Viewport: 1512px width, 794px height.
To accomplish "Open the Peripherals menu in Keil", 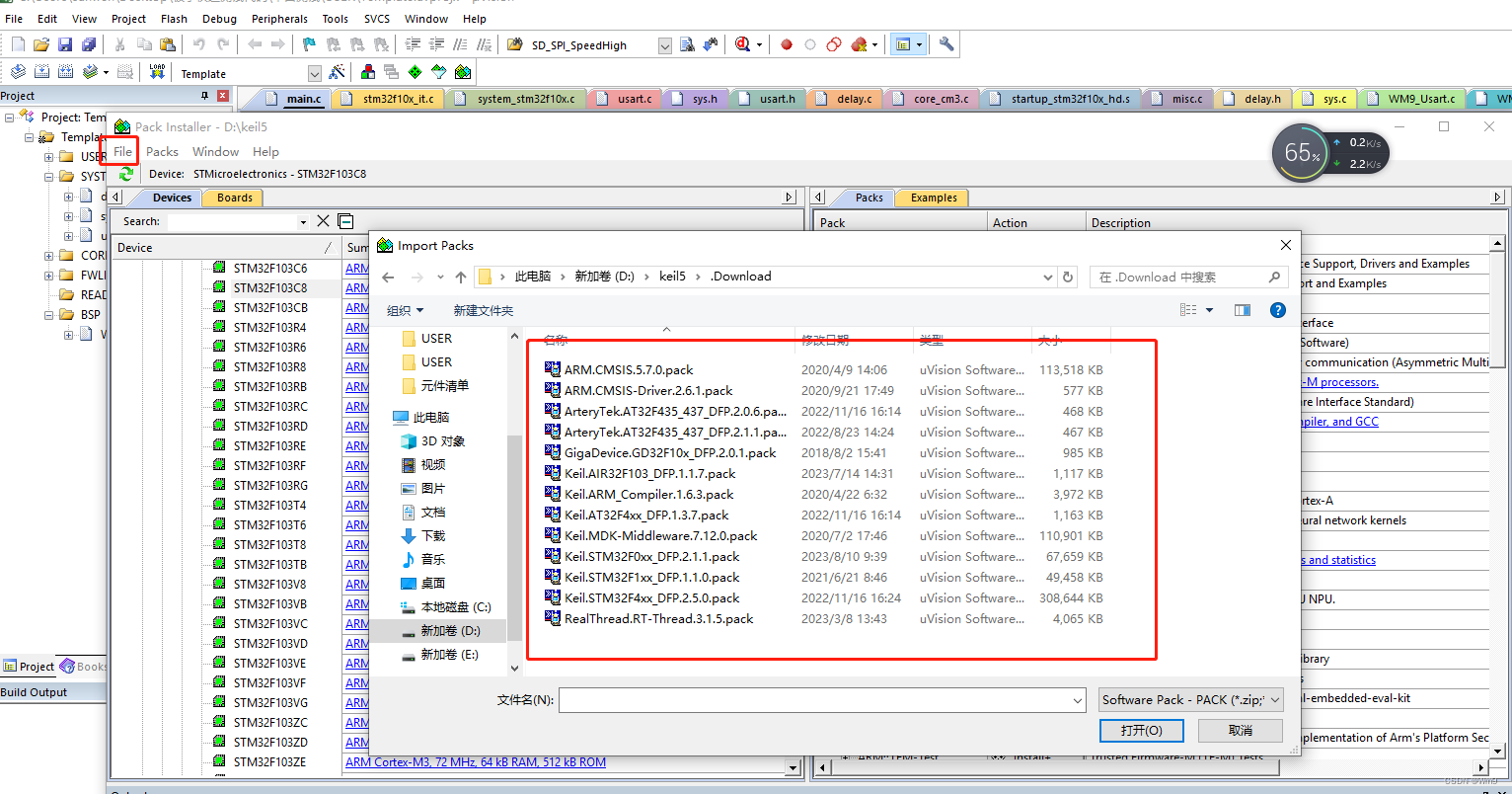I will point(279,19).
